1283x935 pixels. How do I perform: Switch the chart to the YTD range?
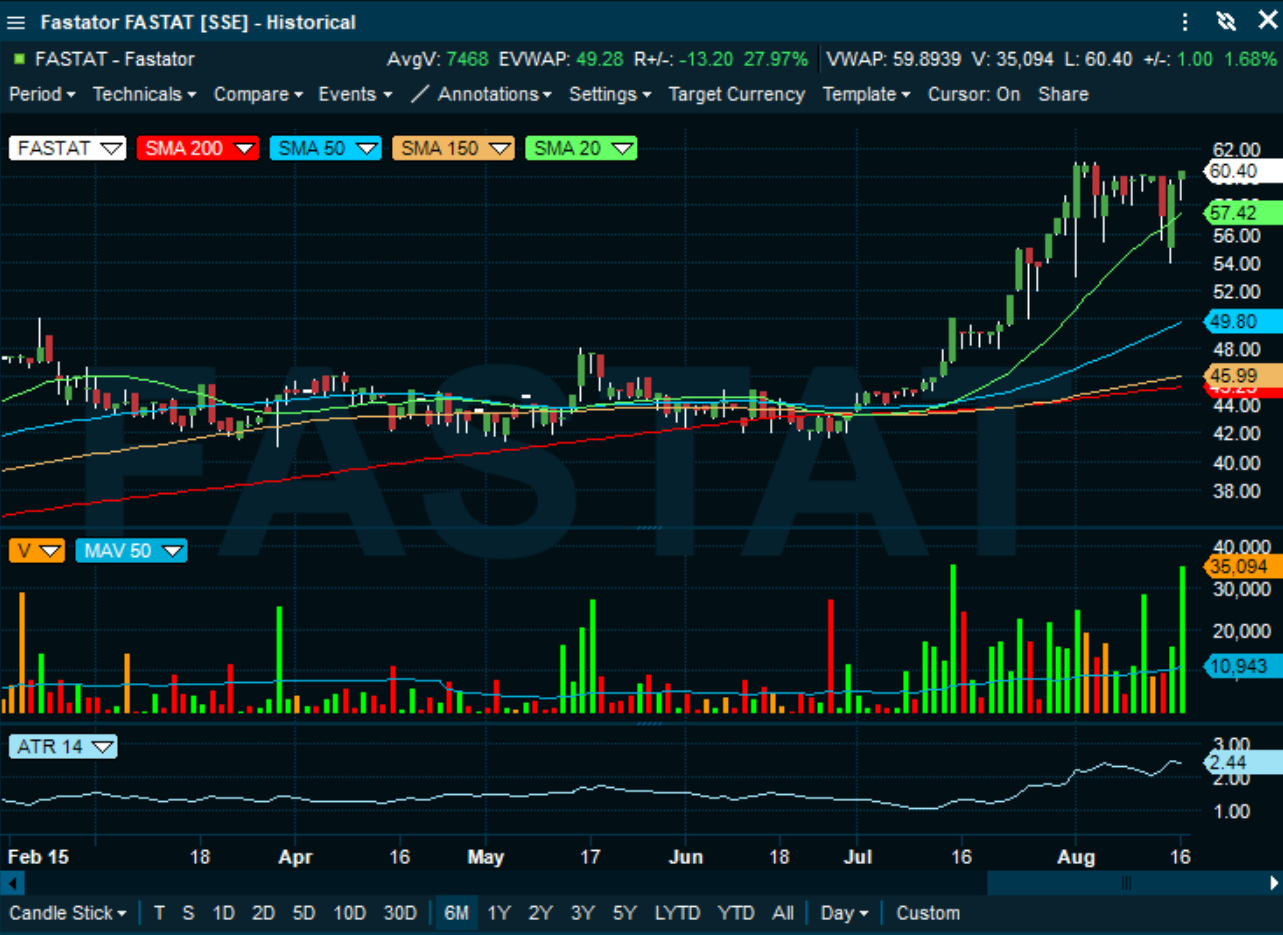click(736, 913)
